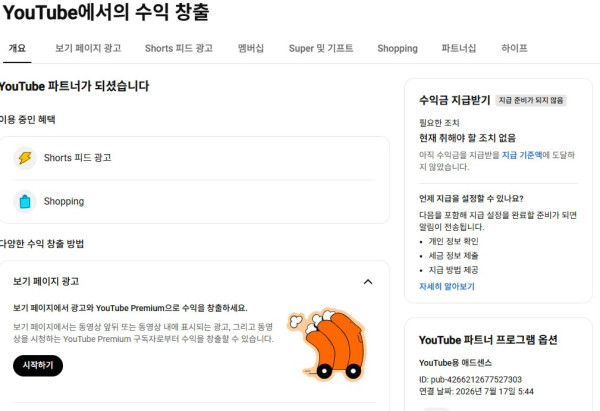Click the 지급 준비가 되지 않음 status badge
The height and width of the screenshot is (411, 600).
[x=531, y=100]
